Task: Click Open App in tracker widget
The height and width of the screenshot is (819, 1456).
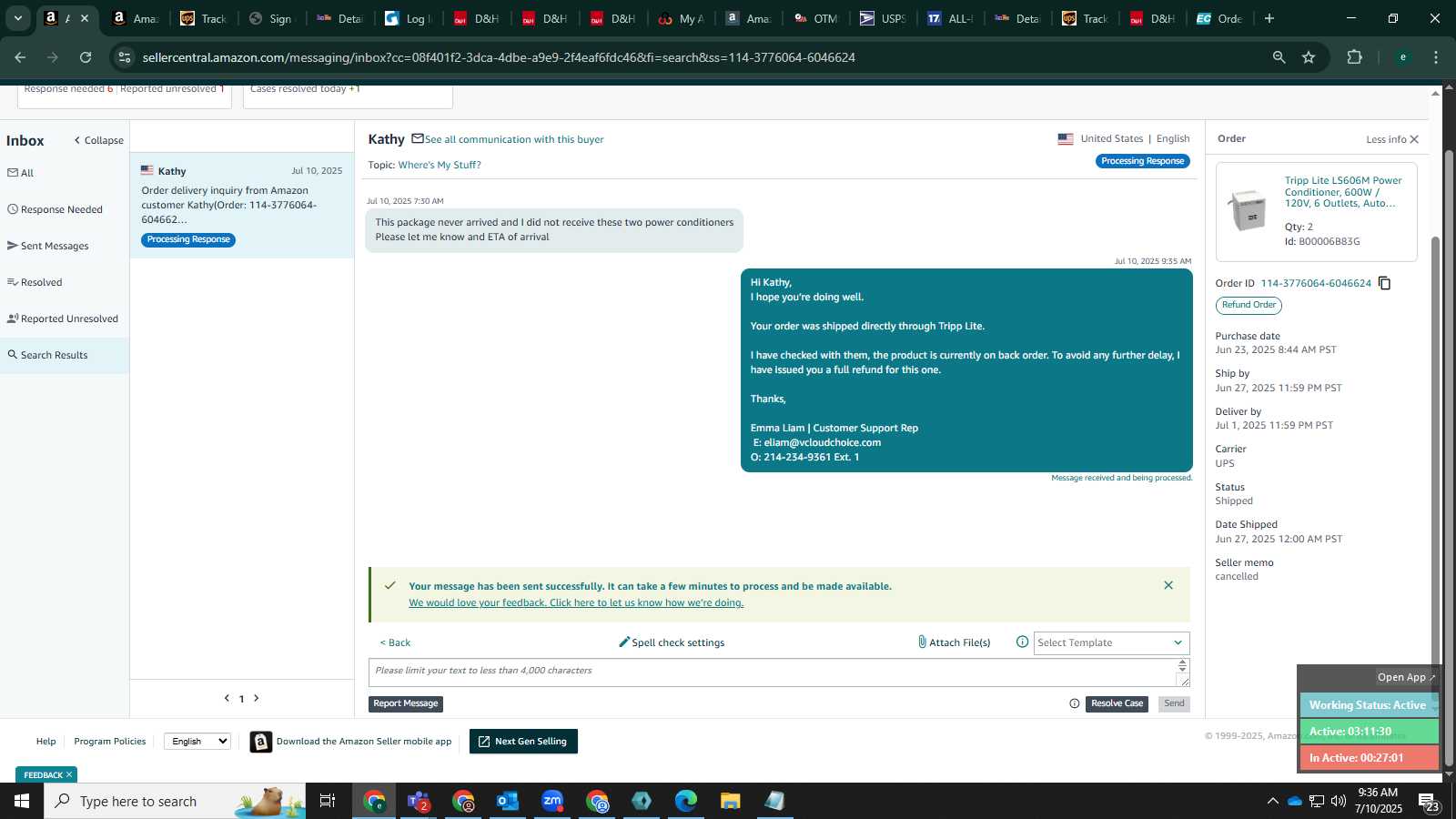Action: (1406, 677)
